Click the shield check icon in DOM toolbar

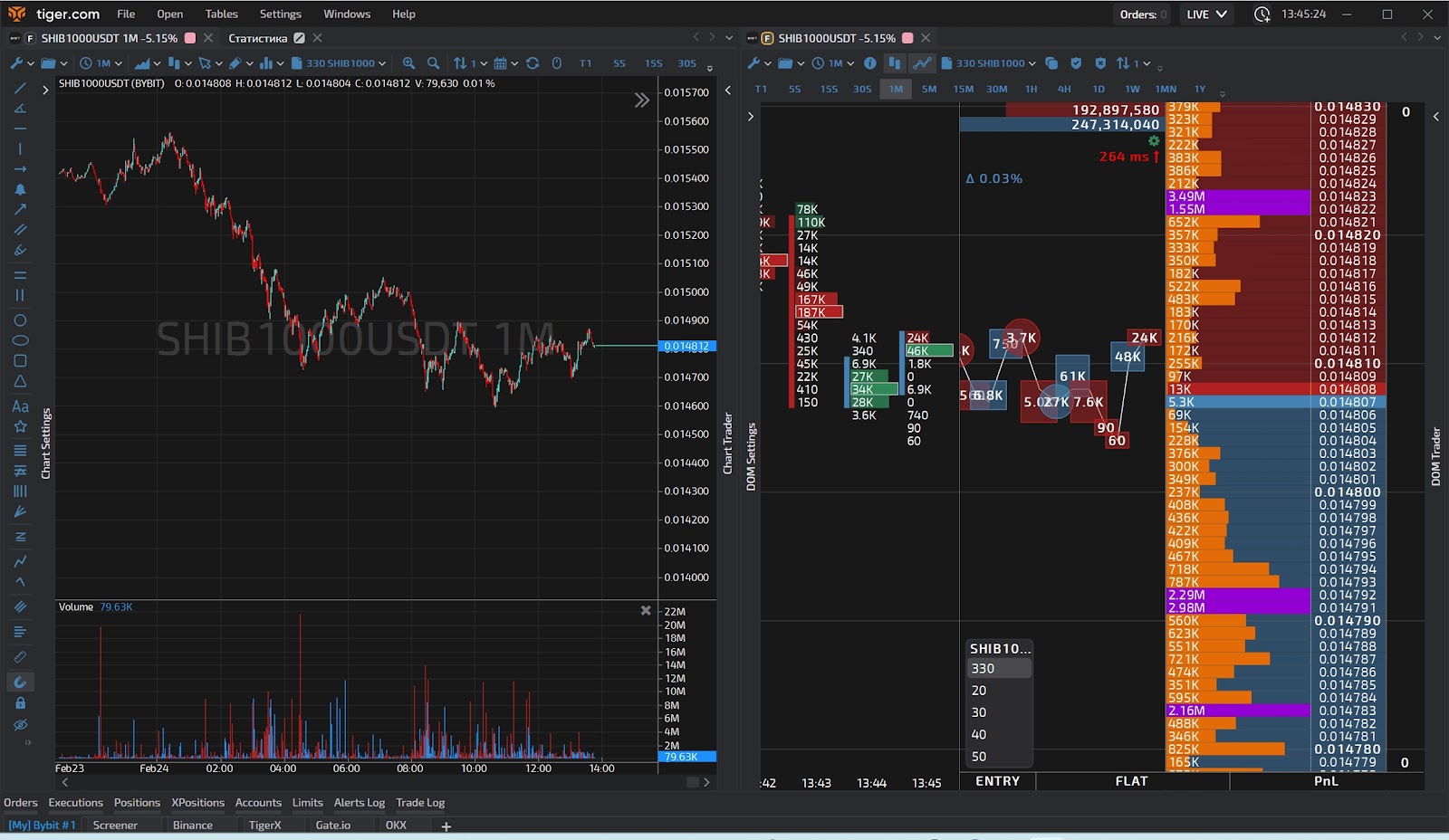point(1076,63)
